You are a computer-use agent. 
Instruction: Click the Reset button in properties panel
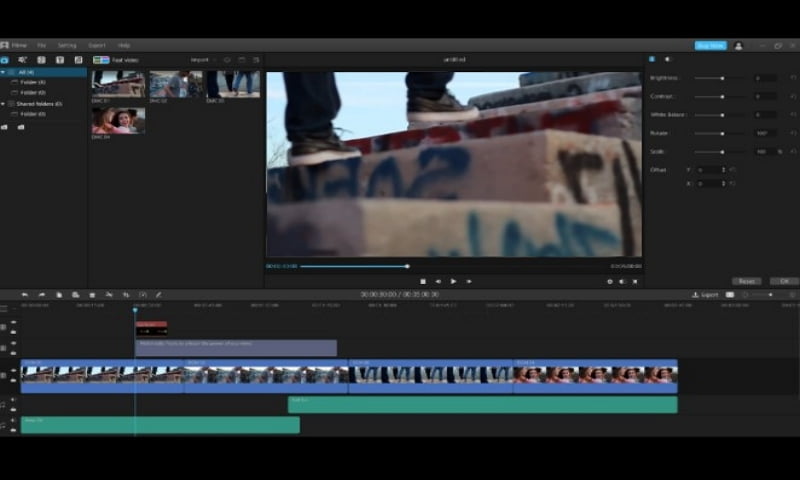point(746,282)
